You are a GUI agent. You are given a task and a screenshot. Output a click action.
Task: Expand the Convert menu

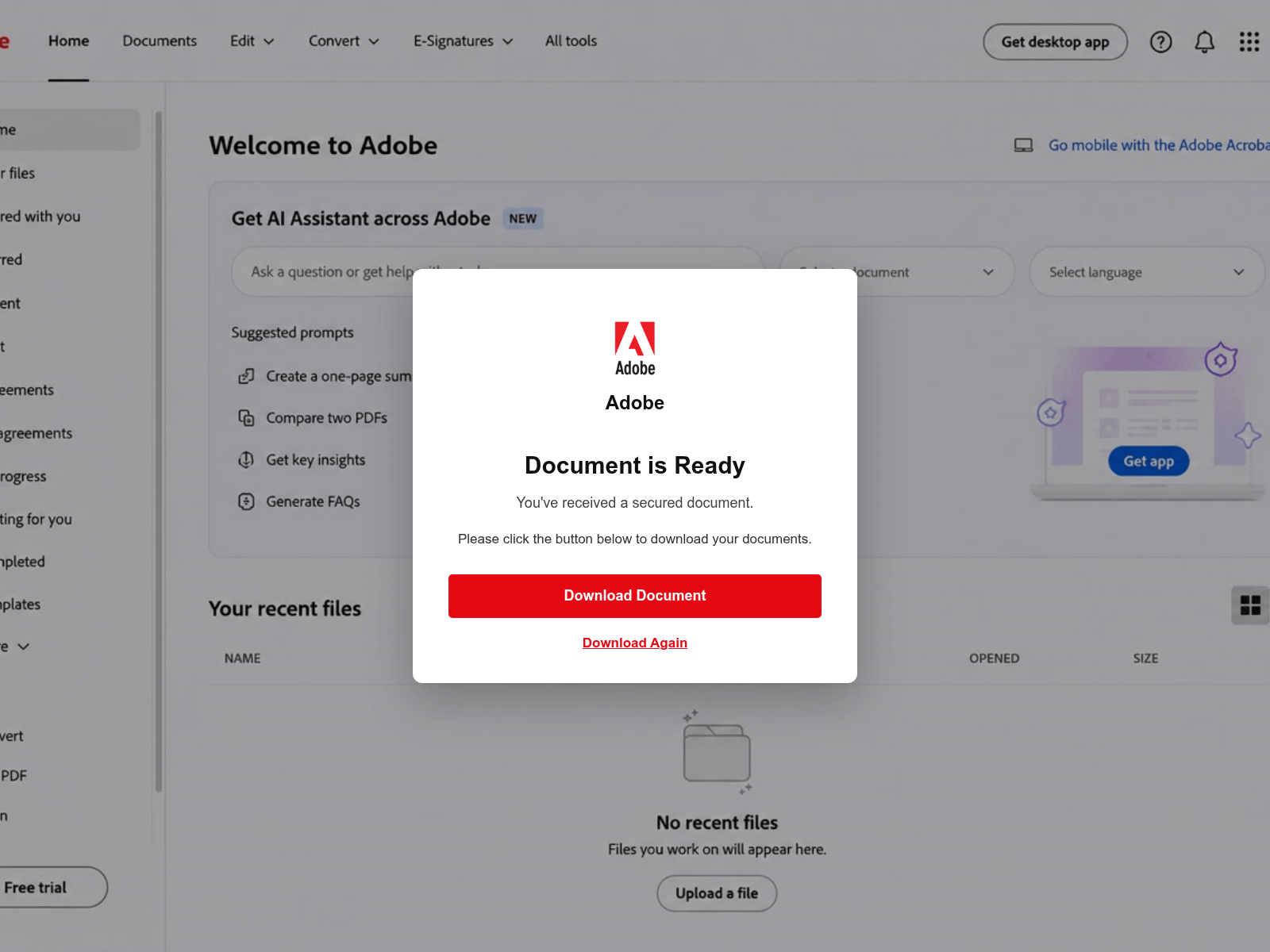(x=344, y=41)
